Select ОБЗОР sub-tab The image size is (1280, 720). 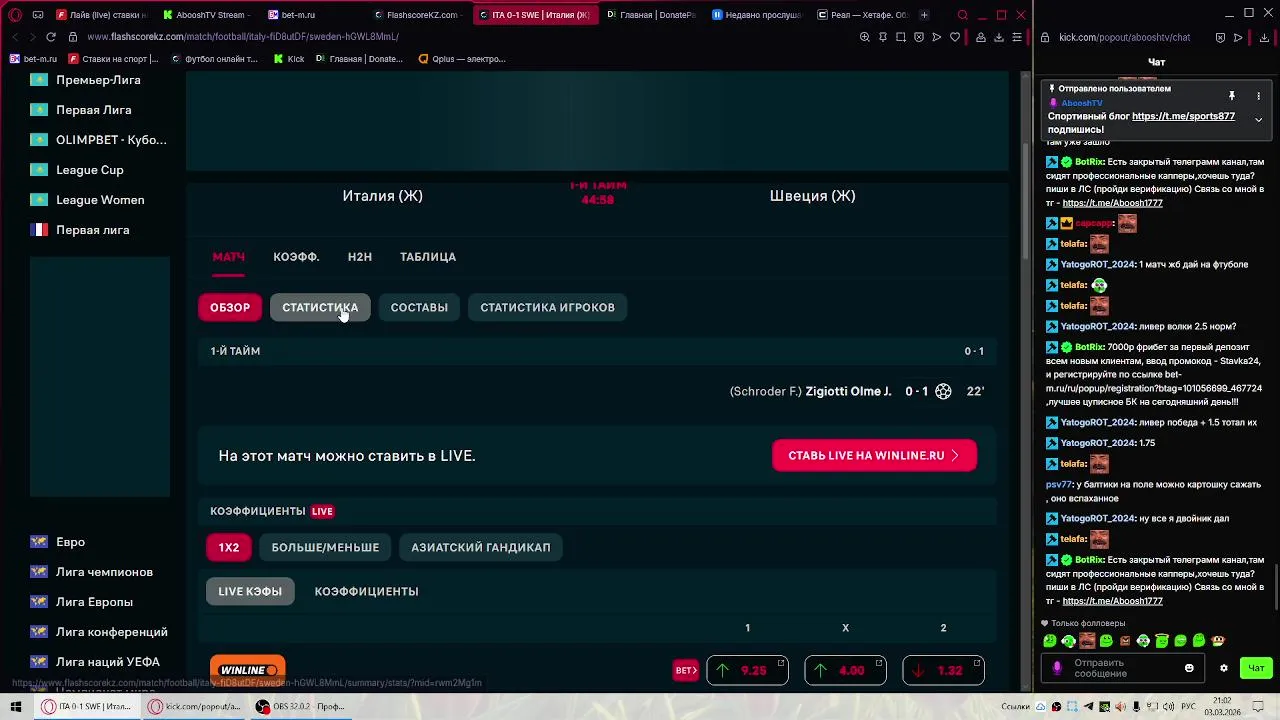tap(230, 307)
